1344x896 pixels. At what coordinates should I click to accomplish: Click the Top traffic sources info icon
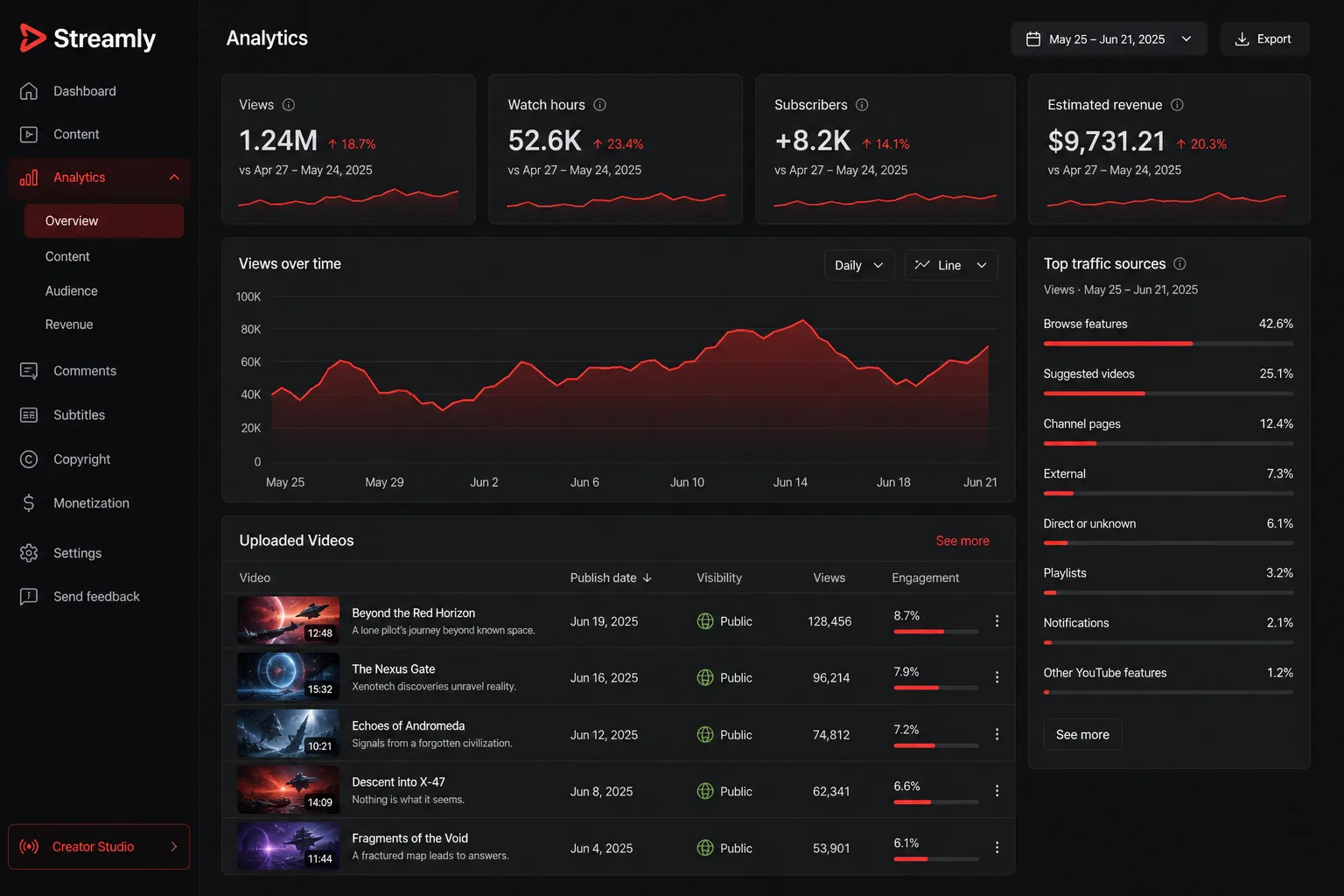[x=1180, y=263]
